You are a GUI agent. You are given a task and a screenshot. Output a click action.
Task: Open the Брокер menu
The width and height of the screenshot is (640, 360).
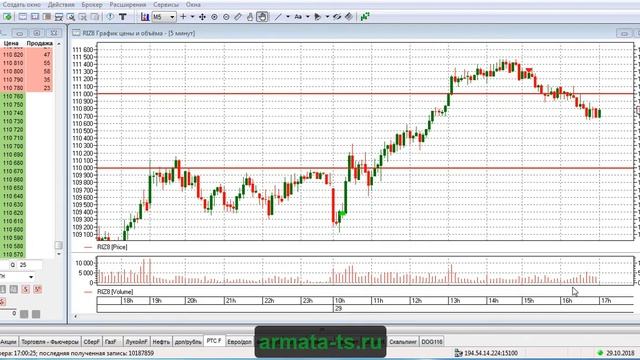[x=92, y=4]
